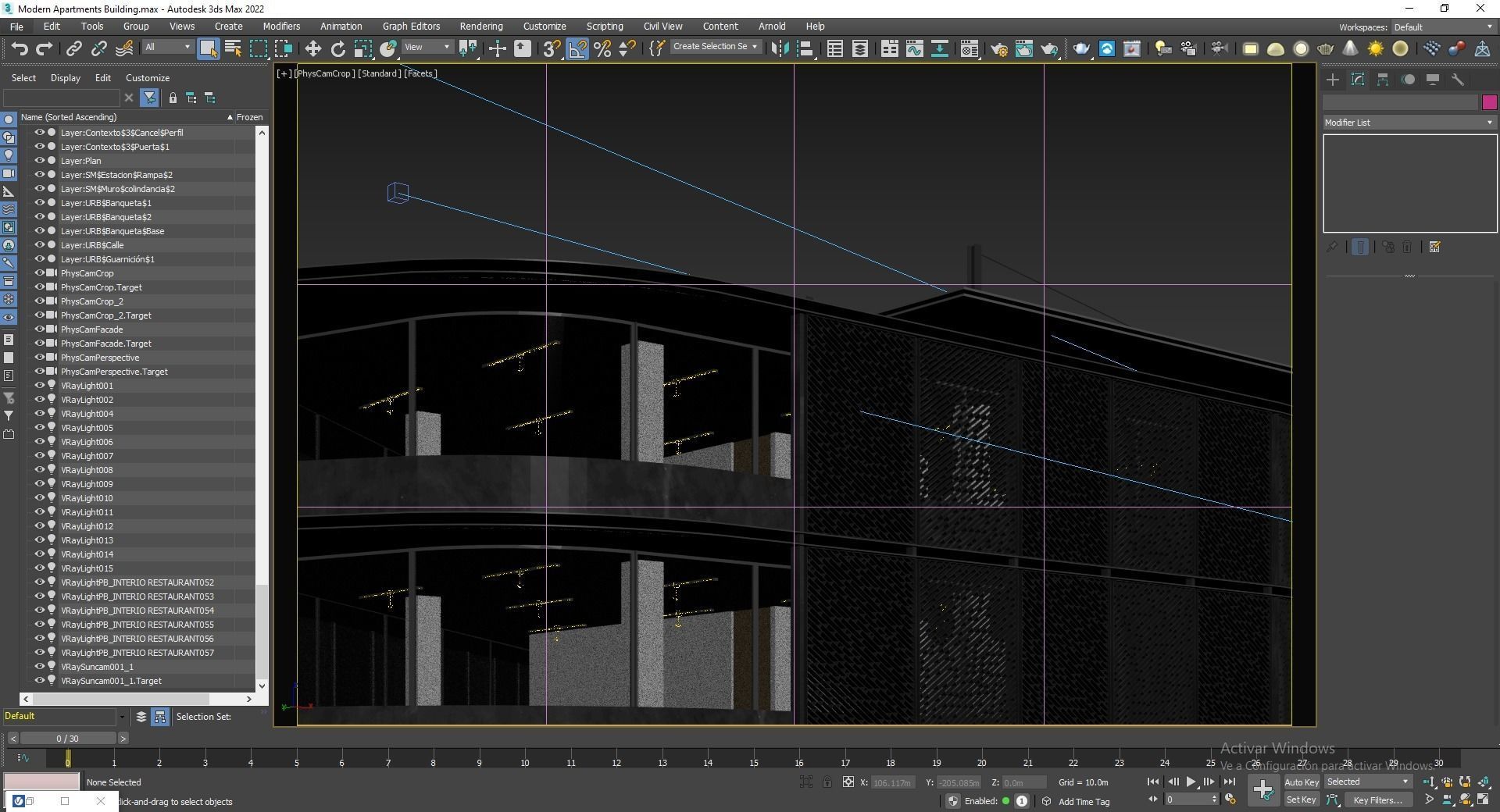Viewport: 1500px width, 812px height.
Task: Toggle visibility of Layer:Plan
Action: [x=39, y=161]
